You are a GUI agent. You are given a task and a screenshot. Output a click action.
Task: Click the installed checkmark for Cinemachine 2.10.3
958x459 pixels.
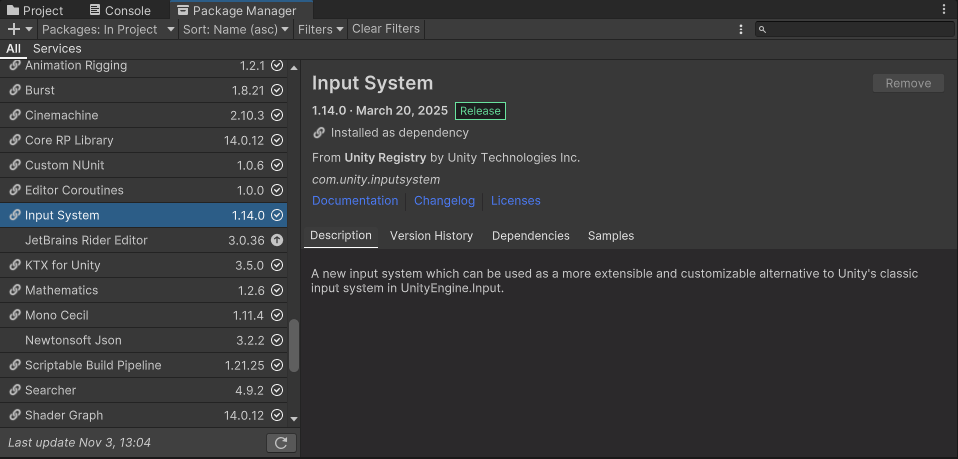coord(277,116)
